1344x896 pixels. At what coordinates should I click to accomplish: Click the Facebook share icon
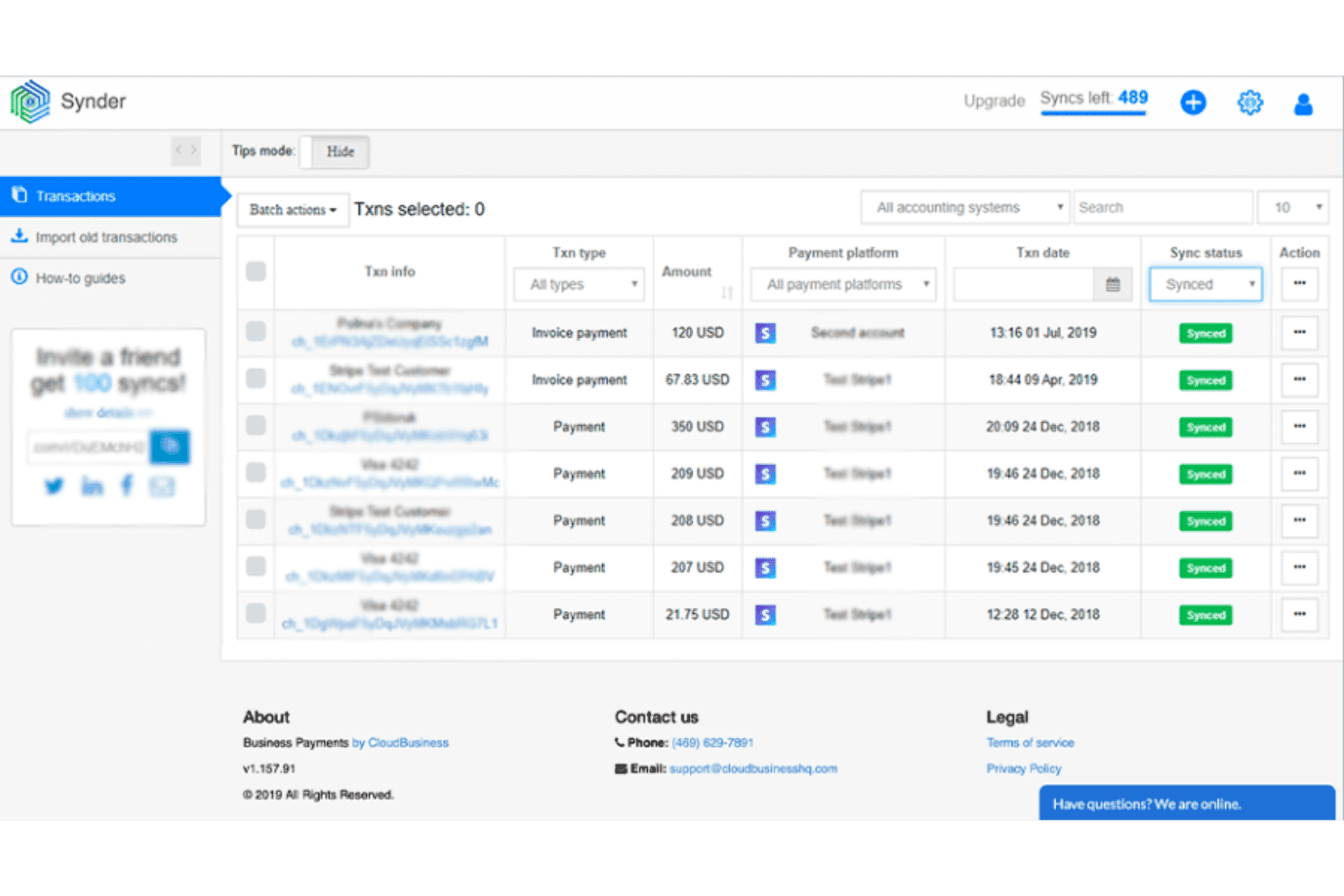(x=127, y=486)
